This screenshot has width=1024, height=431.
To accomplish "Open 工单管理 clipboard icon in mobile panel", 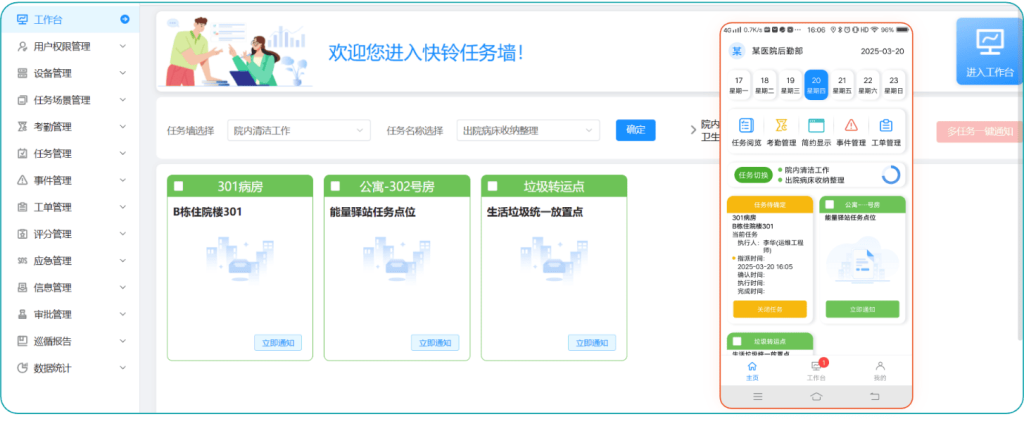I will 886,126.
